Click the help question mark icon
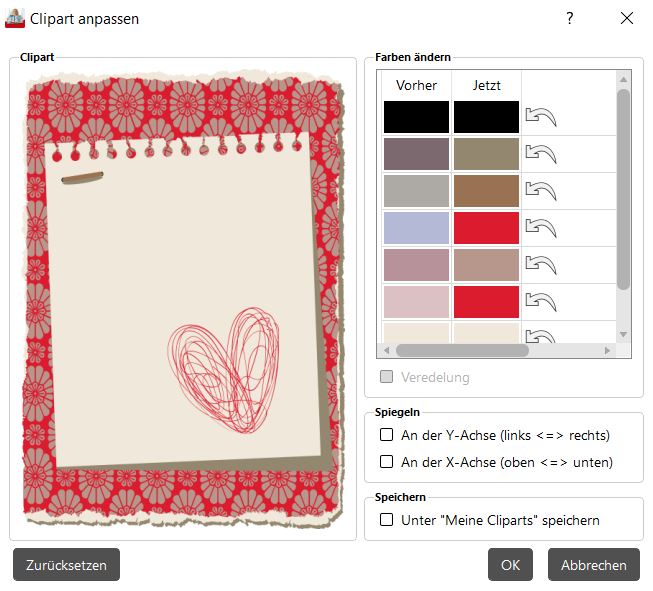The width and height of the screenshot is (653, 591). coord(570,18)
